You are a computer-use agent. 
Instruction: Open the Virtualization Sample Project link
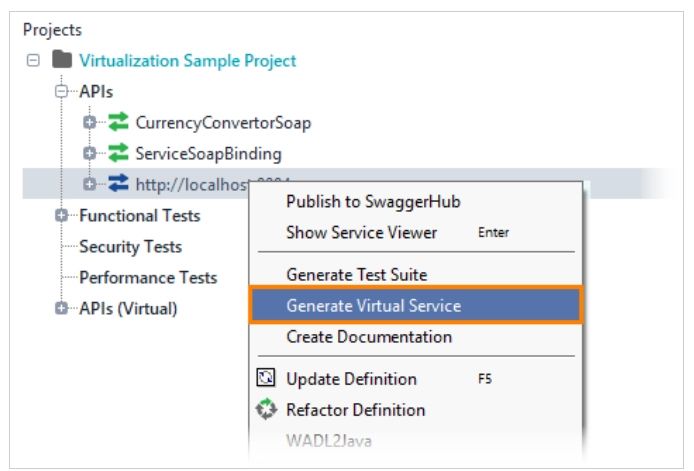point(187,61)
